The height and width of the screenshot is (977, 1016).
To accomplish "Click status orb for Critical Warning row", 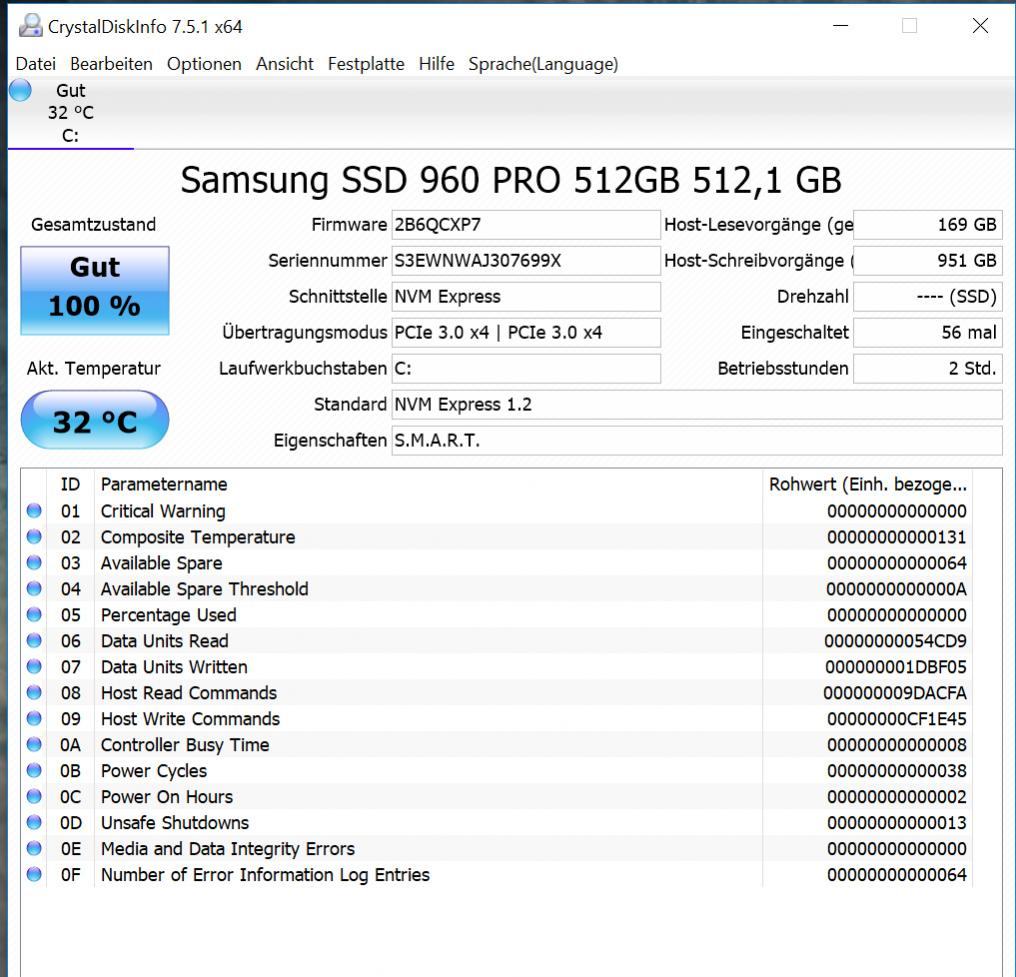I will [x=34, y=511].
